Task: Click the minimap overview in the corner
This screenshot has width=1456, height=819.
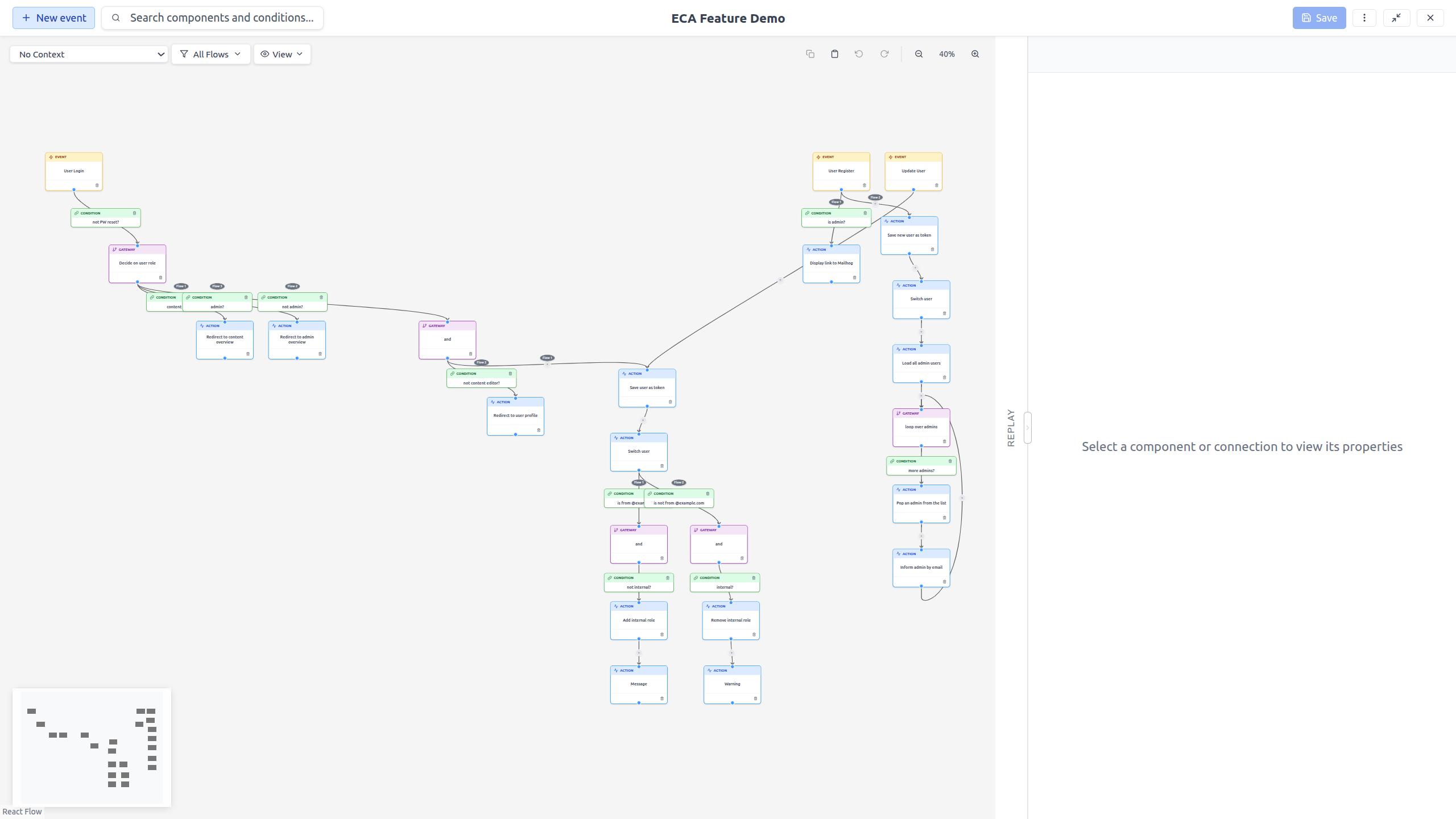Action: click(x=92, y=747)
